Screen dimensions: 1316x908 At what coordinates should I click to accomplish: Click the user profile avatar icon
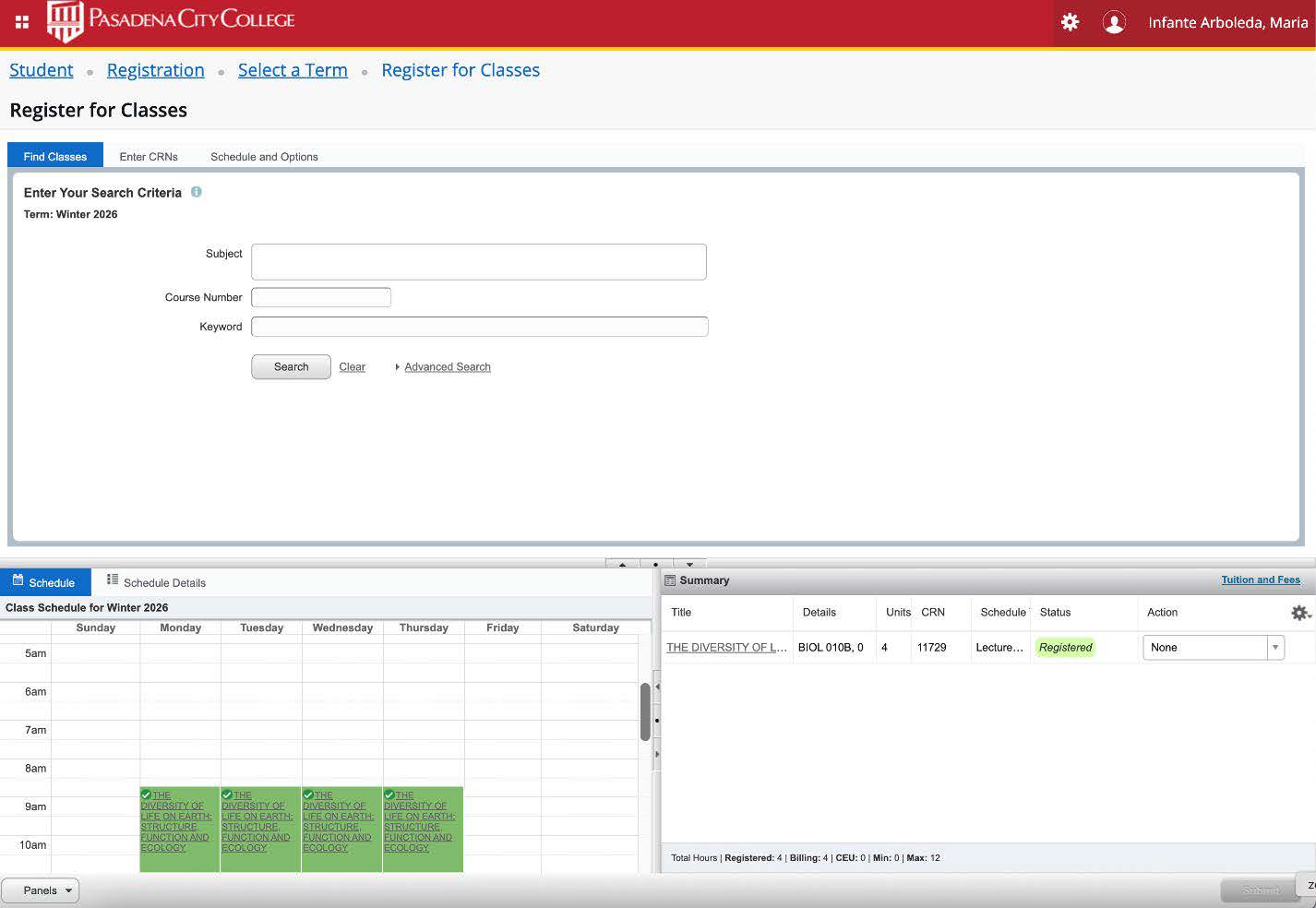coord(1114,22)
